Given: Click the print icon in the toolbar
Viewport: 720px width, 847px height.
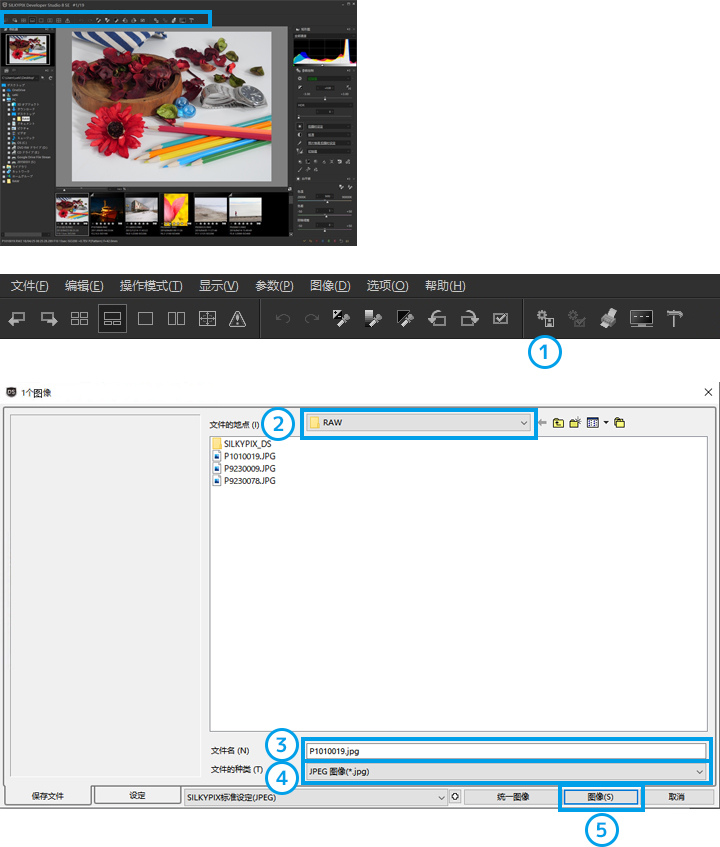Looking at the screenshot, I should (609, 319).
